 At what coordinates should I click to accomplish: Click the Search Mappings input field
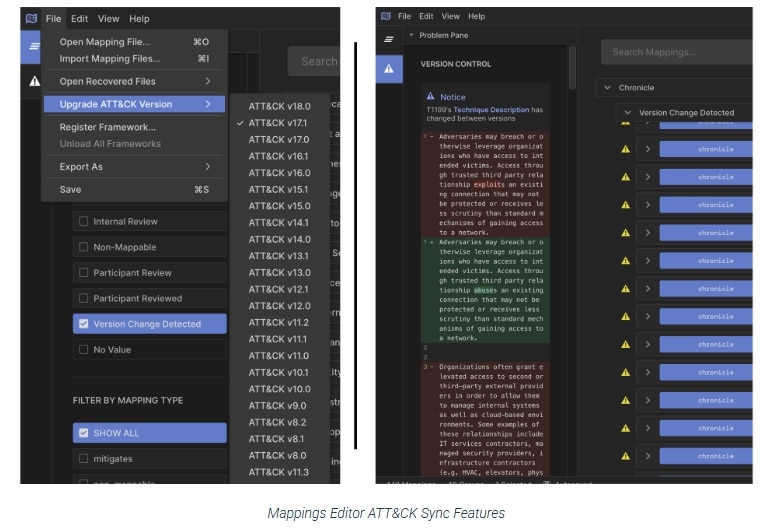pyautogui.click(x=680, y=52)
